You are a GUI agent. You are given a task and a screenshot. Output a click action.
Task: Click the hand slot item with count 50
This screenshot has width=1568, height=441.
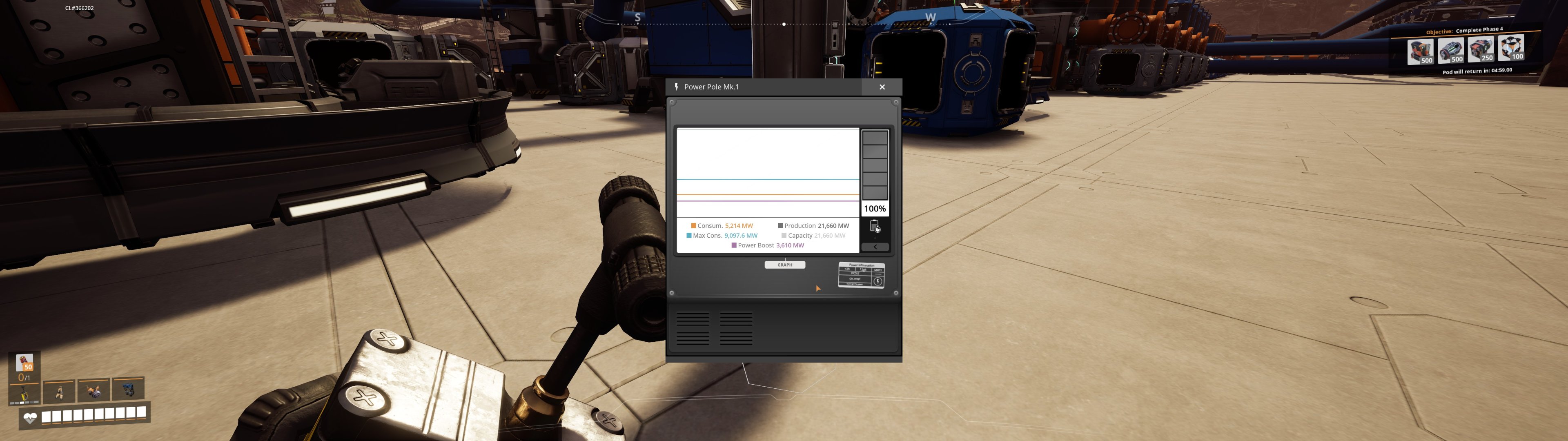(x=25, y=363)
